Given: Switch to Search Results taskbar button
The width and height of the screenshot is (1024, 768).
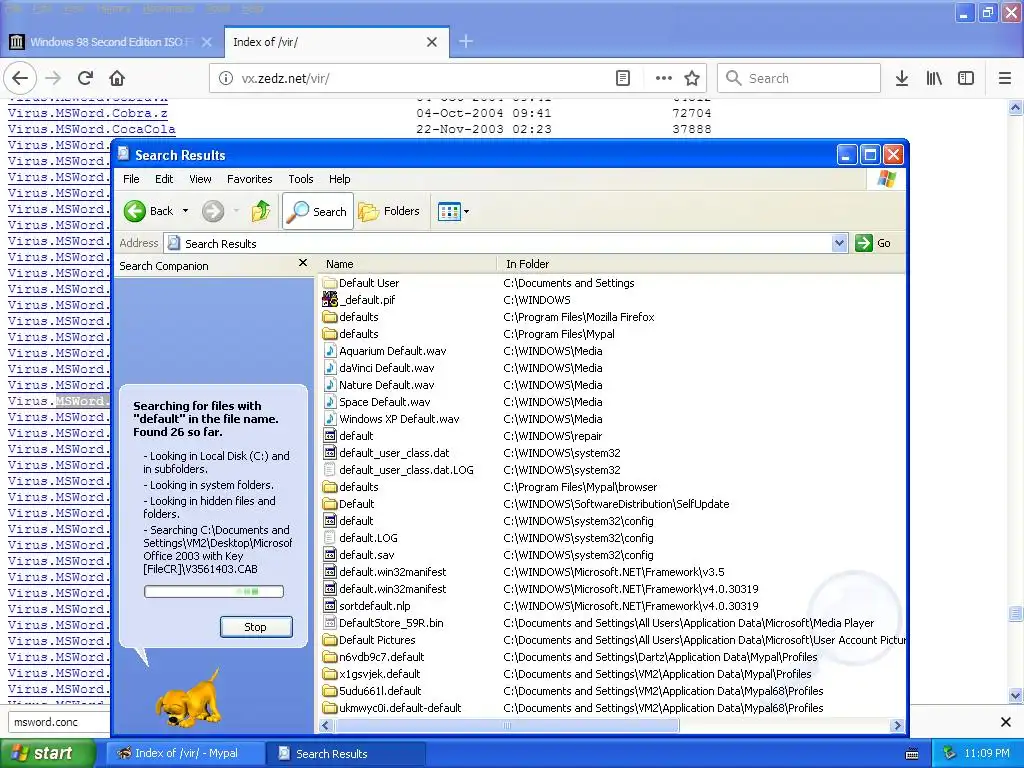Looking at the screenshot, I should (347, 754).
